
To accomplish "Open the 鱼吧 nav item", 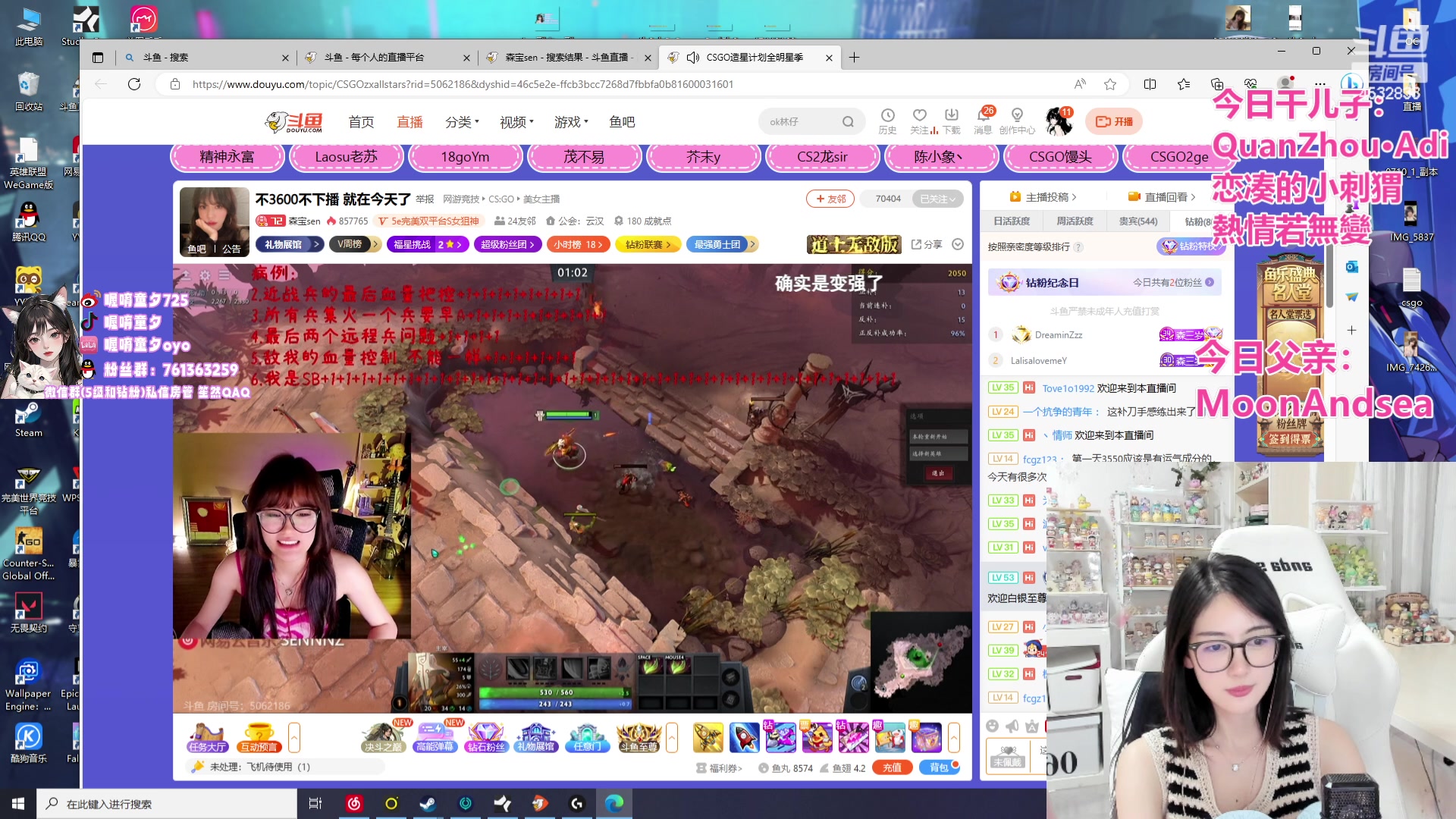I will tap(622, 122).
